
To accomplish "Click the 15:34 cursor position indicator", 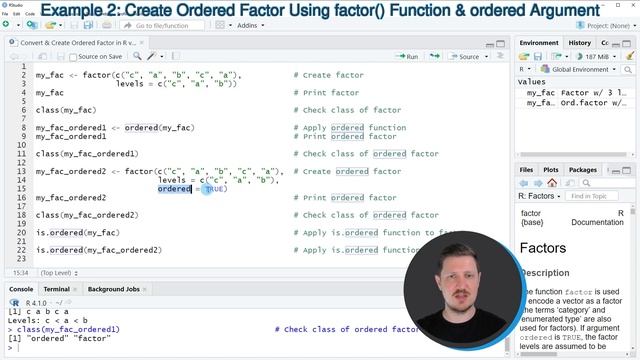I will pyautogui.click(x=20, y=273).
